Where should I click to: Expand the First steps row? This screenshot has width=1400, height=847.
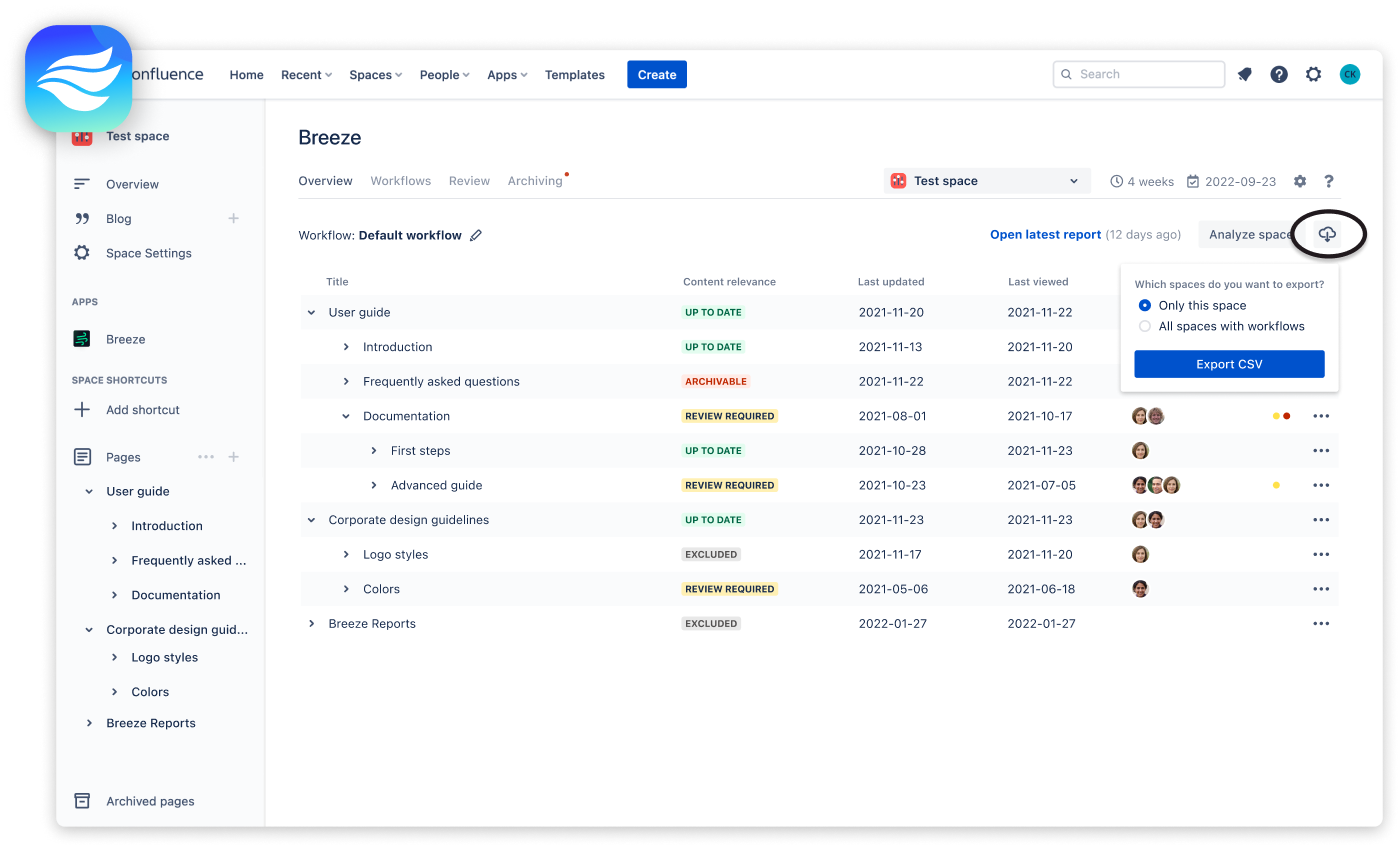374,451
